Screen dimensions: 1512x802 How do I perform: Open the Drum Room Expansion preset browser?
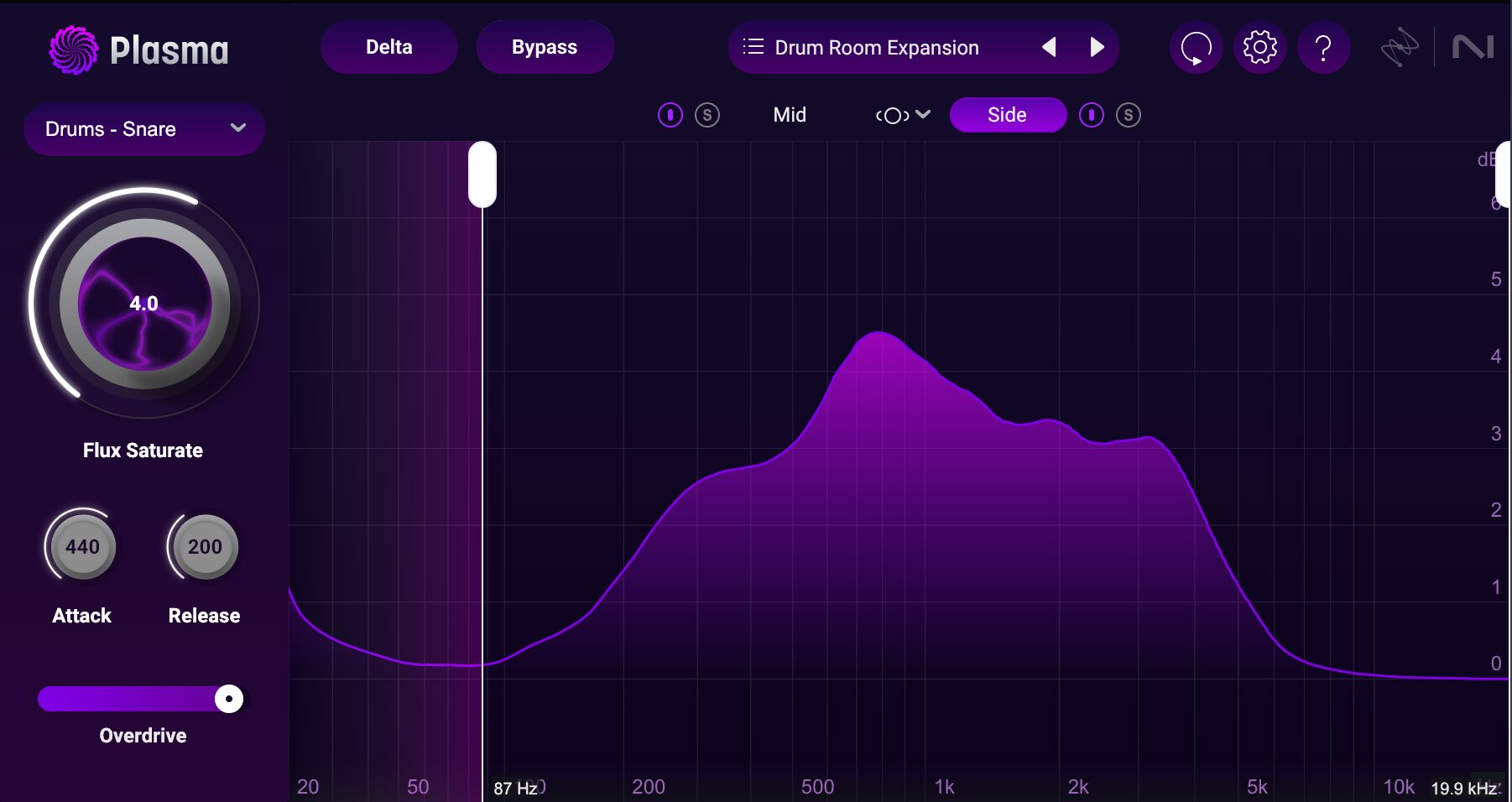tap(877, 48)
